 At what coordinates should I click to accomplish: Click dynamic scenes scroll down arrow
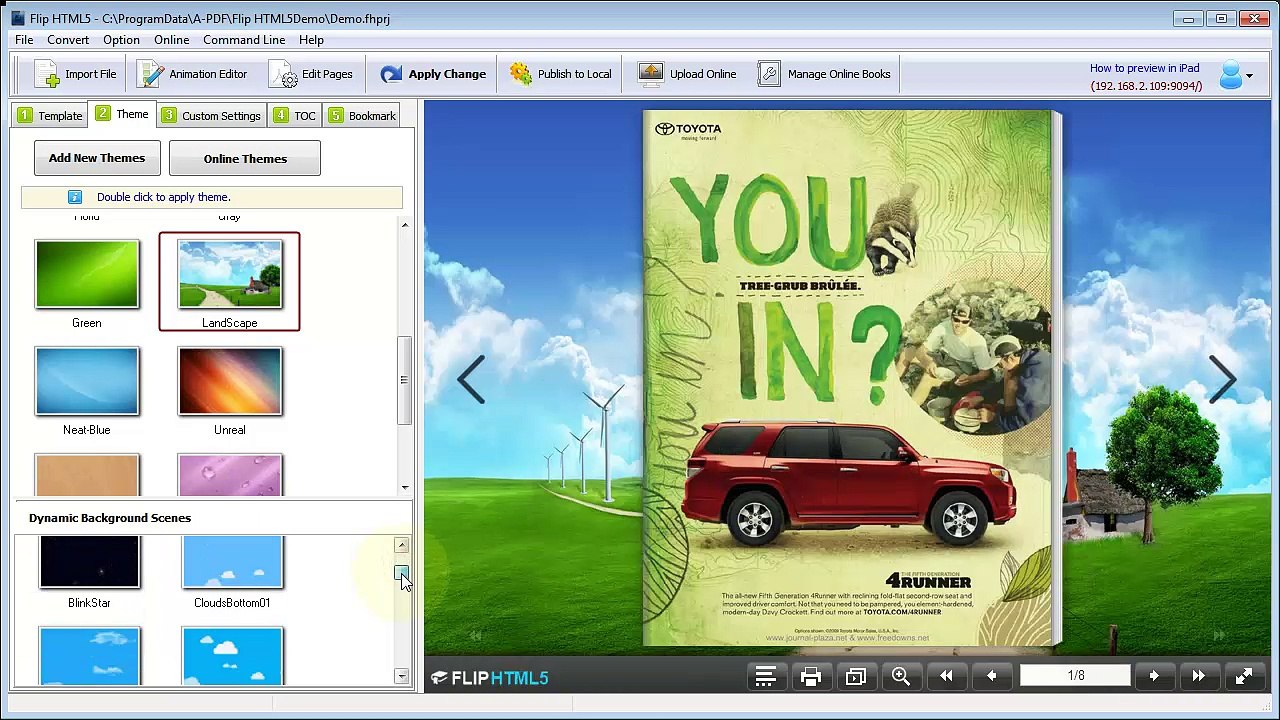(401, 677)
